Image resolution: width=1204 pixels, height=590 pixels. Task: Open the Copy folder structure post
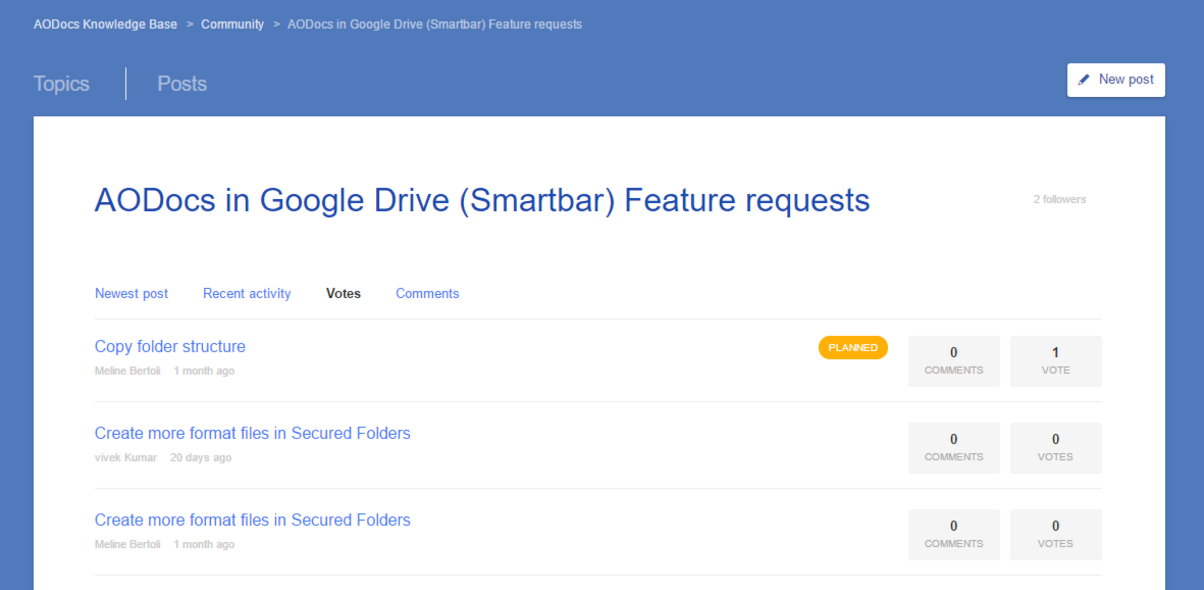[170, 347]
